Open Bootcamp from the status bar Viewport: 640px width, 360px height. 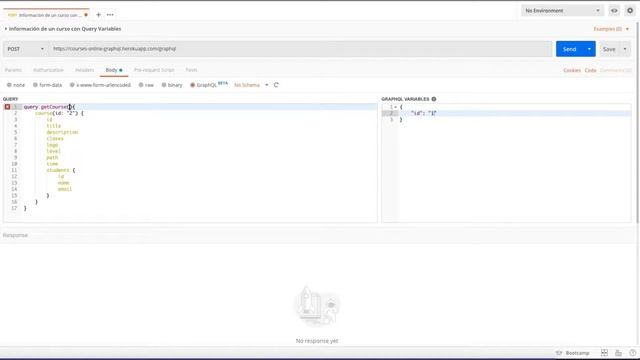tap(573, 353)
